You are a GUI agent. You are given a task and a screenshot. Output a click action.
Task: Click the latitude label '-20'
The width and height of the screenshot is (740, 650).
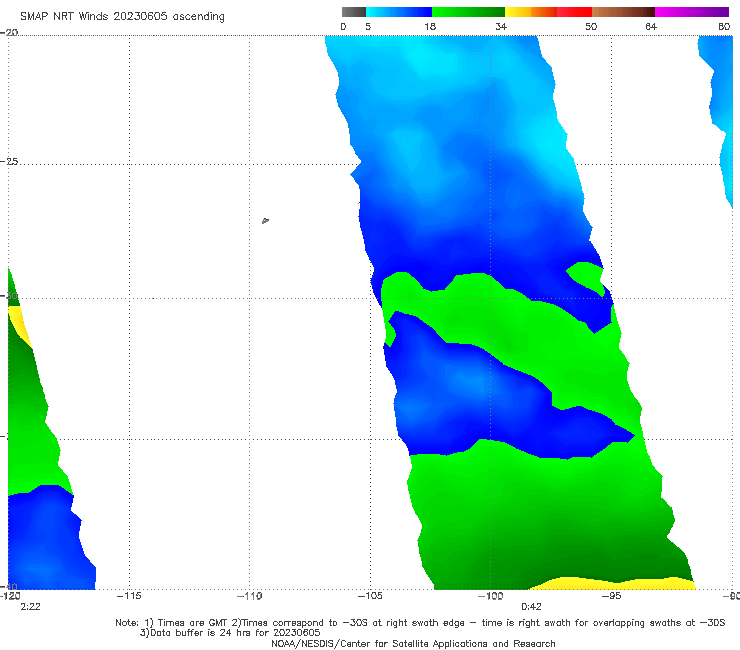pyautogui.click(x=9, y=32)
